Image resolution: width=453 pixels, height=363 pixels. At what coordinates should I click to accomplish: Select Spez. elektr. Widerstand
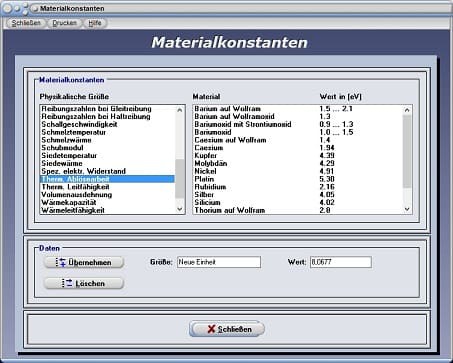(x=107, y=171)
